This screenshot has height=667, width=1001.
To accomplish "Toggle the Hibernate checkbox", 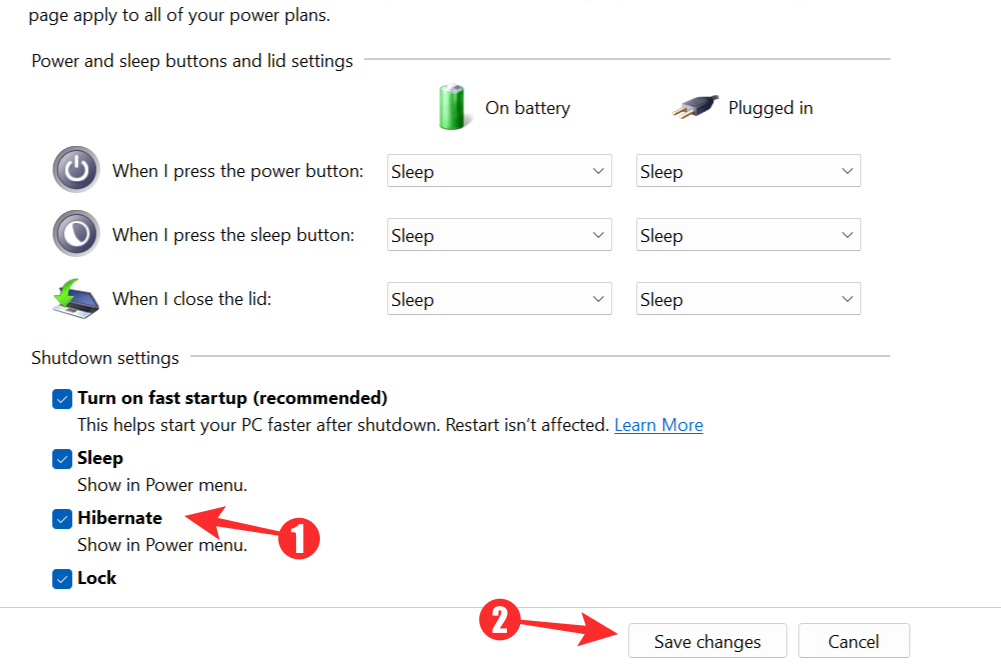I will coord(63,519).
